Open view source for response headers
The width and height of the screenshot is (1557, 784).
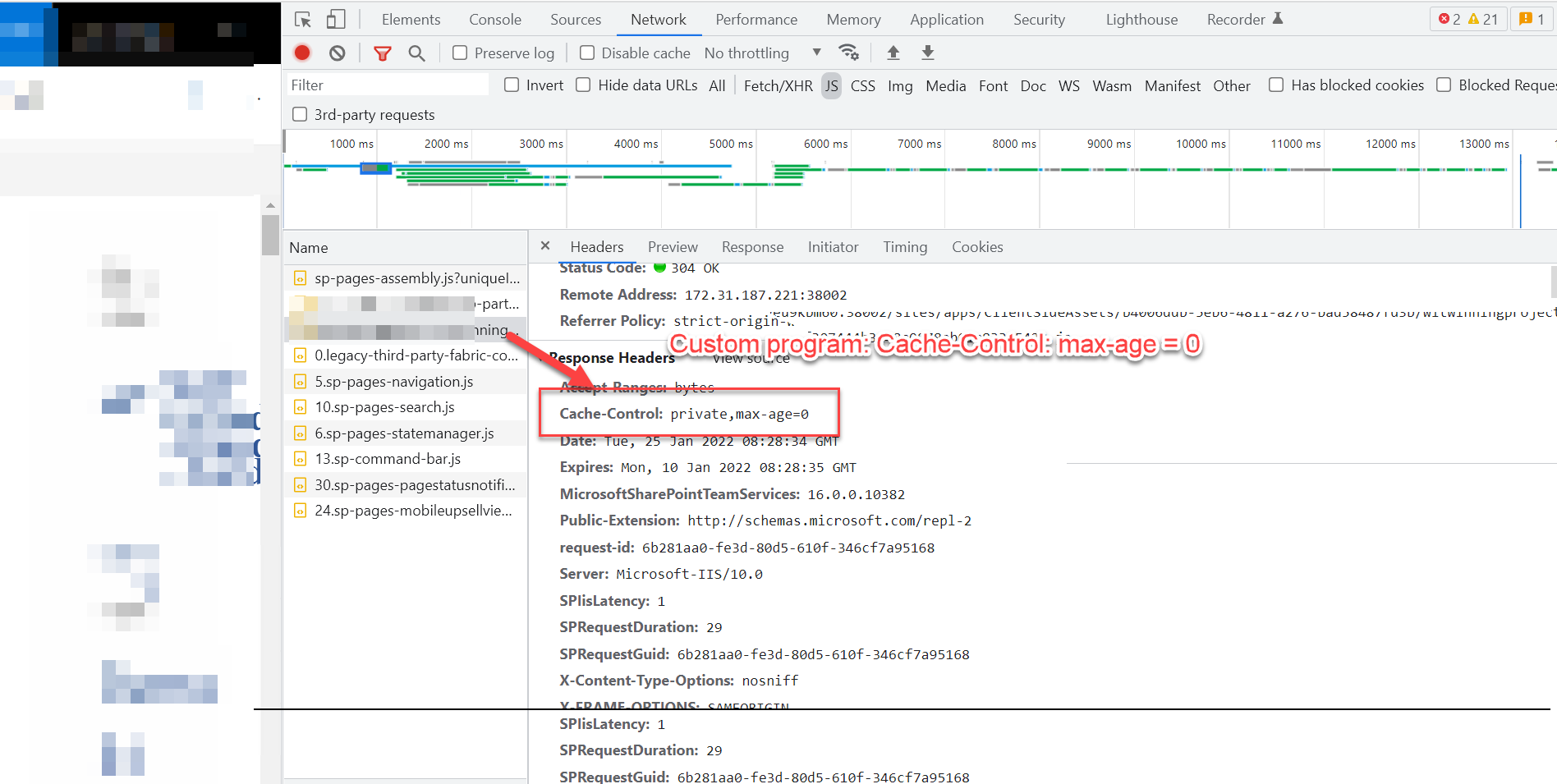[x=750, y=358]
